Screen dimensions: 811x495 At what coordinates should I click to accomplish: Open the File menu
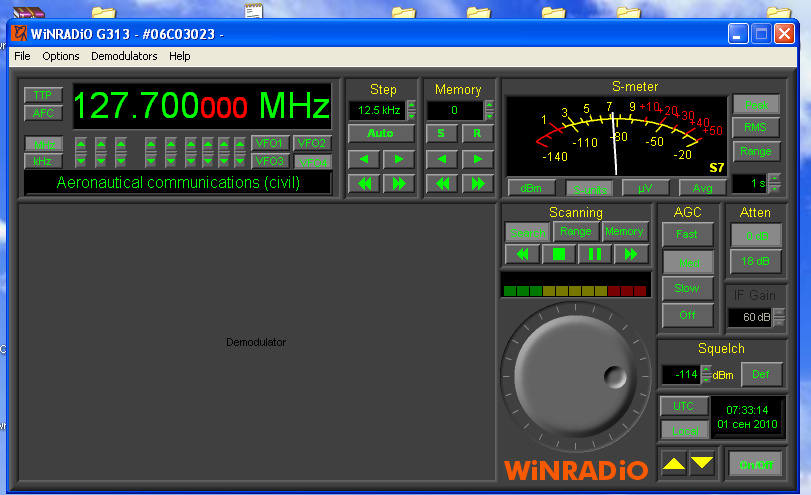(22, 56)
